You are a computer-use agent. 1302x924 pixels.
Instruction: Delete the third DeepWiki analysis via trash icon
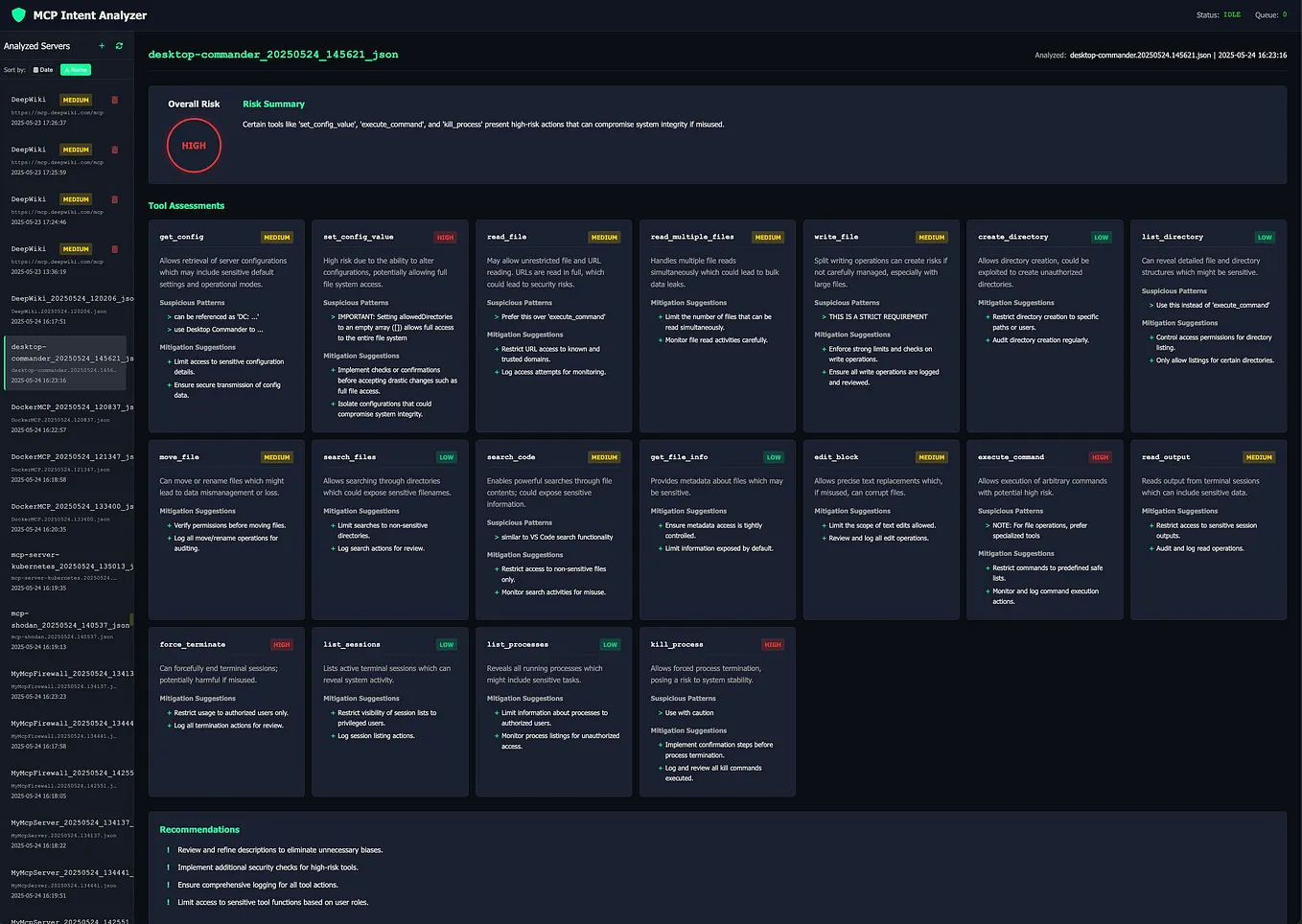tap(114, 199)
